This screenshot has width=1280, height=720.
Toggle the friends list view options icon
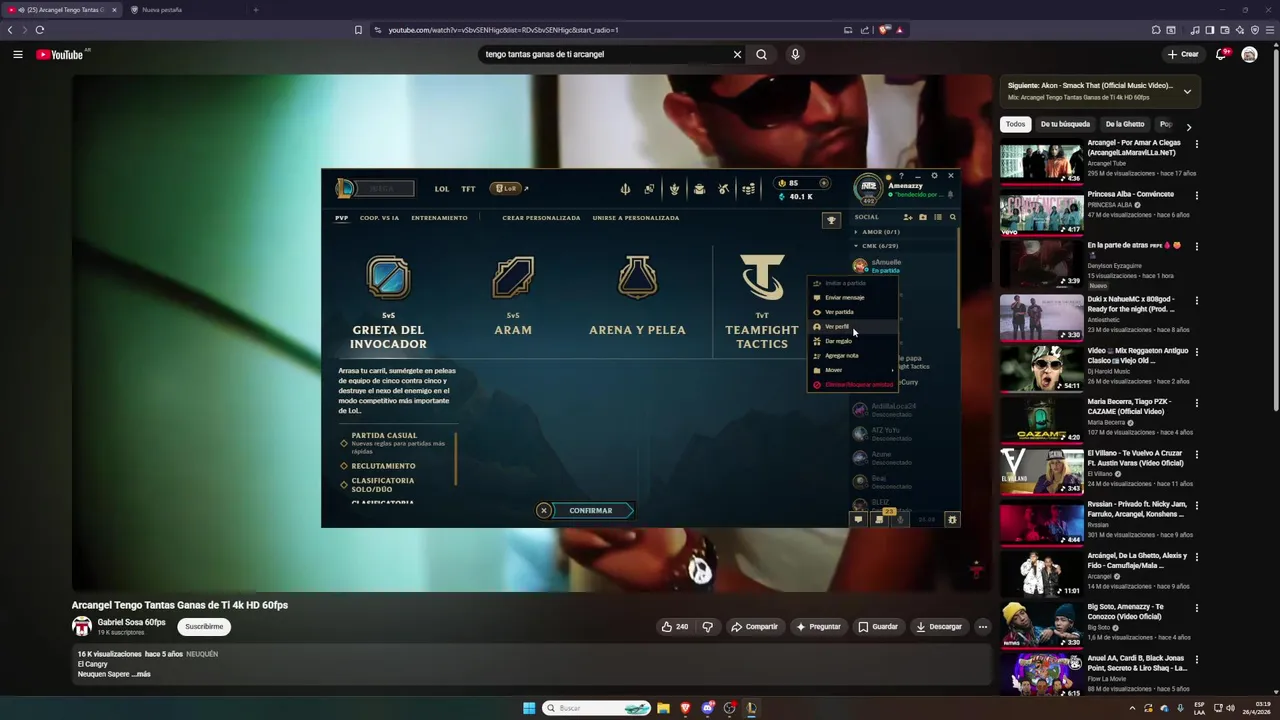click(938, 217)
